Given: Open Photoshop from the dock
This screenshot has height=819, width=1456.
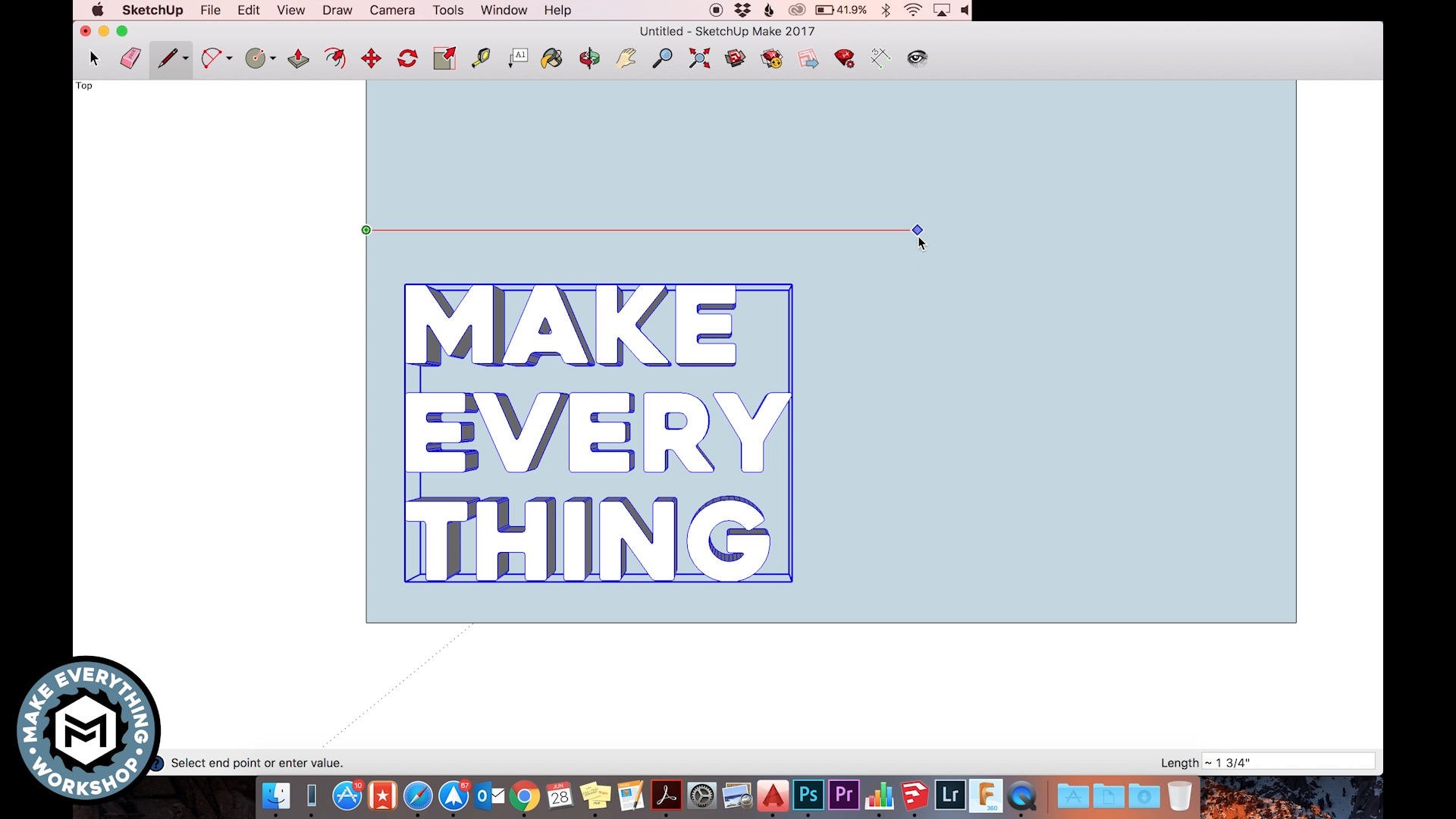Looking at the screenshot, I should coord(808,795).
